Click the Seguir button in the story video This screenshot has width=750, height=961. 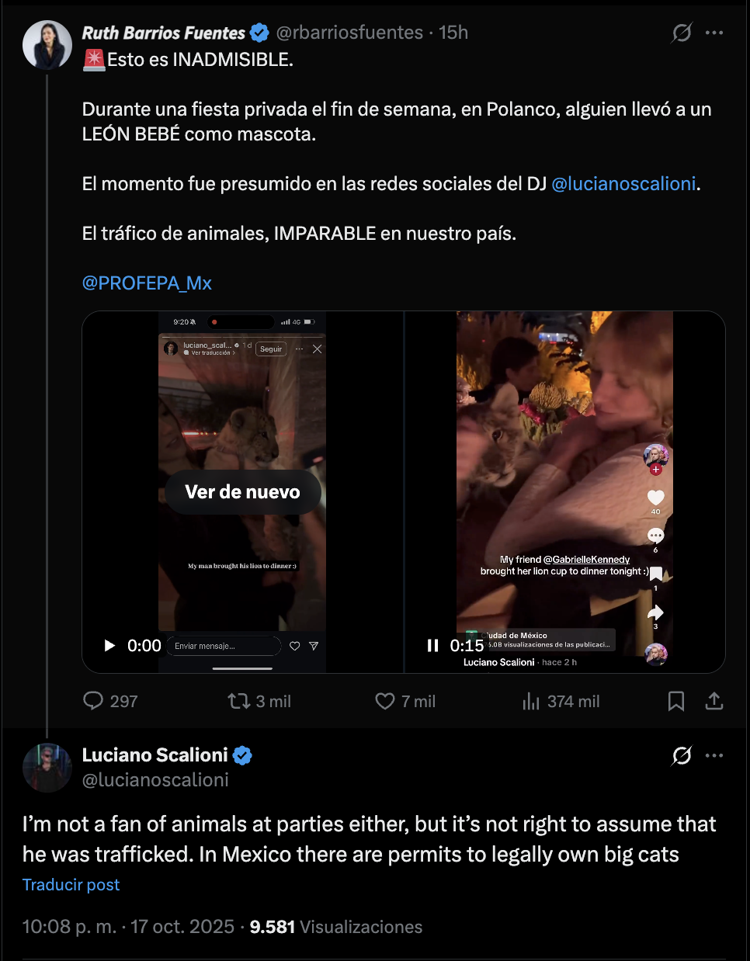tap(270, 349)
